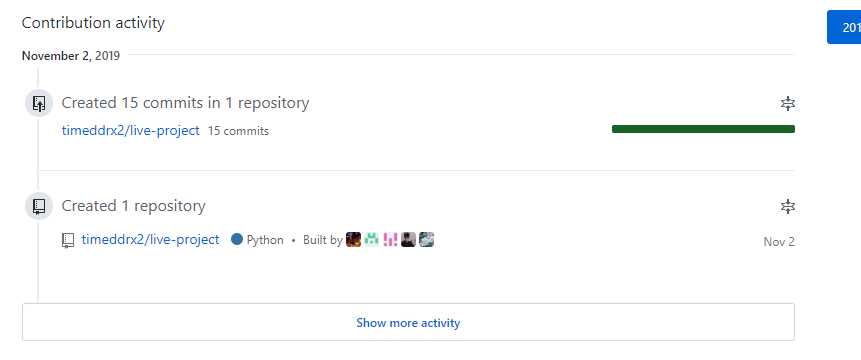The width and height of the screenshot is (861, 360).
Task: Click the push commits icon on the timeline
Action: point(38,103)
